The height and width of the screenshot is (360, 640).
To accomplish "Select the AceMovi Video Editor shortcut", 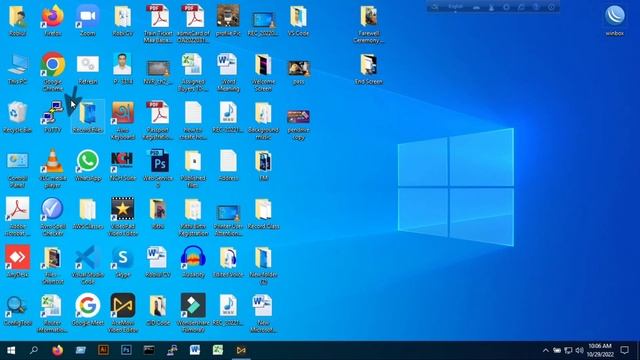I will click(123, 313).
